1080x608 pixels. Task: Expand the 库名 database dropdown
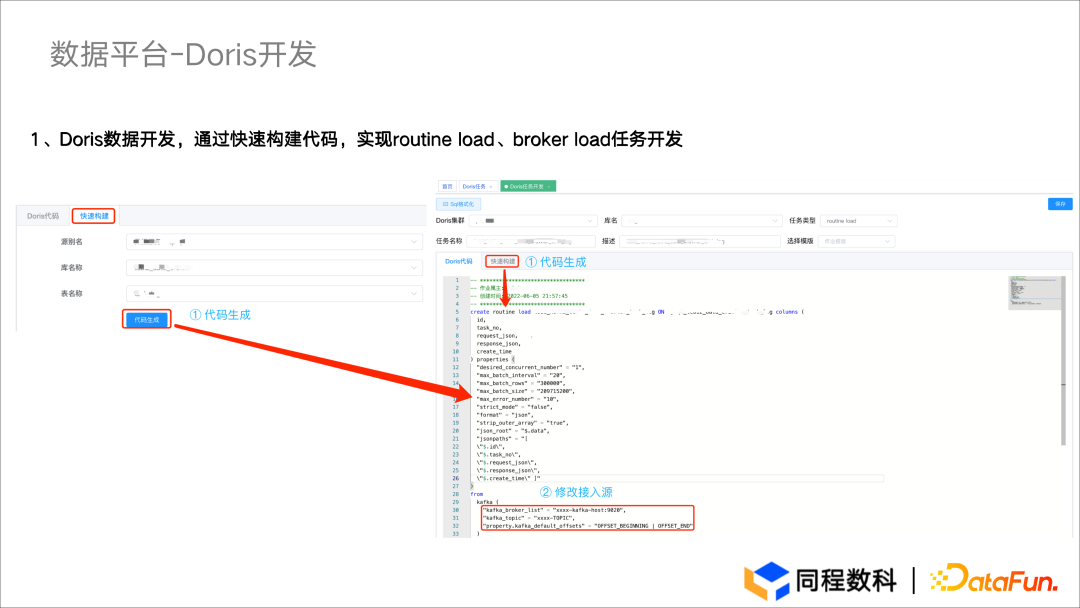(x=701, y=221)
